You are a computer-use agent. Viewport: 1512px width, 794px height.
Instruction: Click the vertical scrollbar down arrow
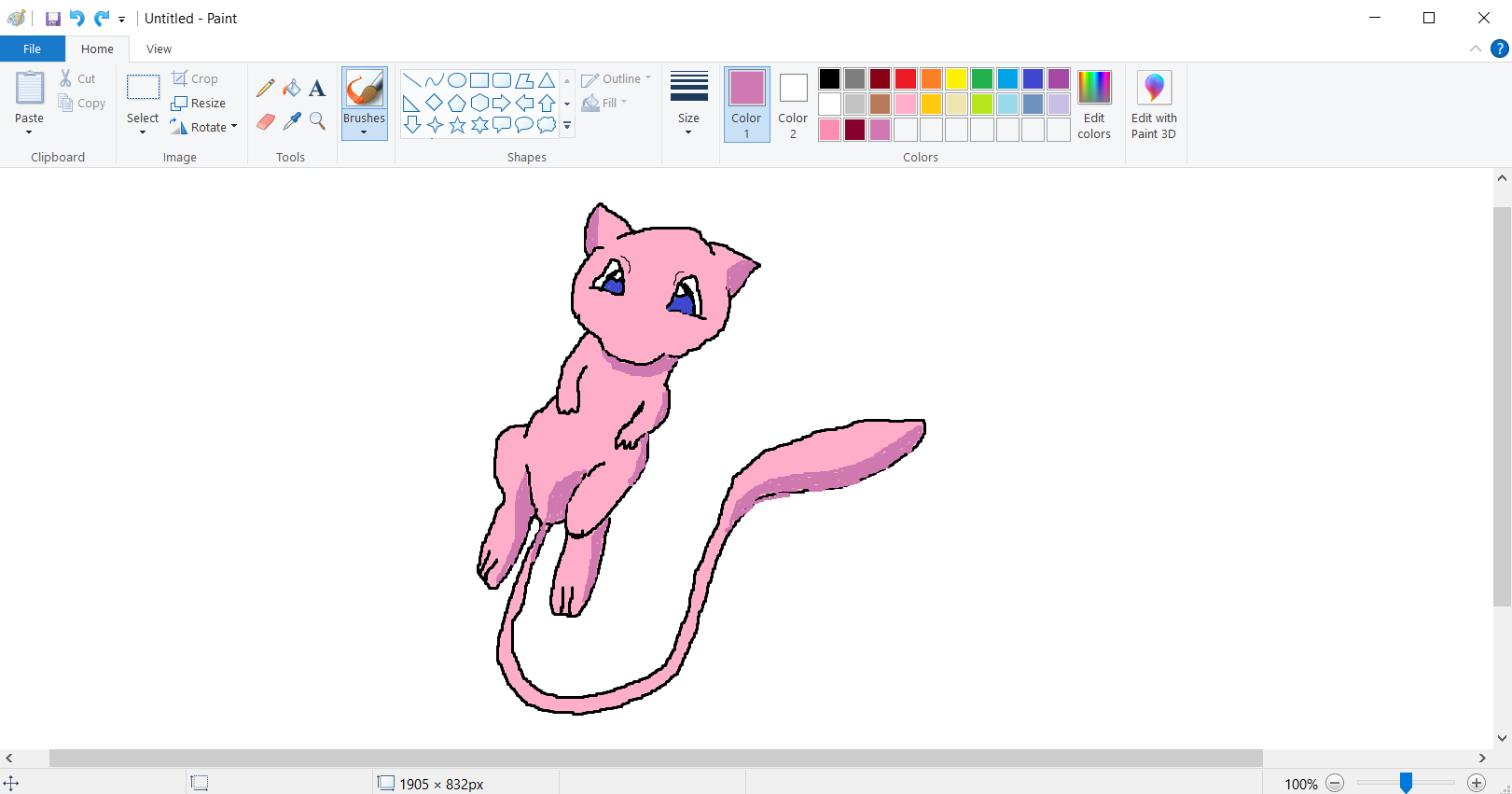point(1502,738)
